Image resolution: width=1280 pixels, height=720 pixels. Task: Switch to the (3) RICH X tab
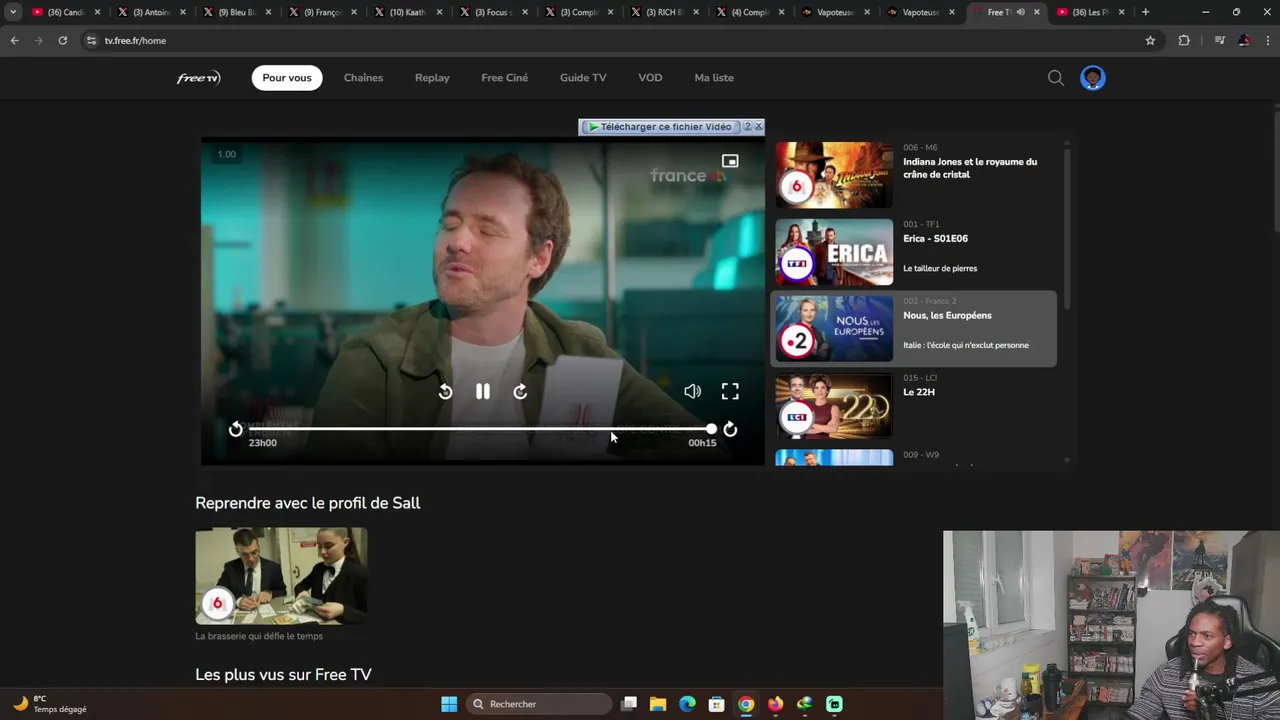(665, 12)
